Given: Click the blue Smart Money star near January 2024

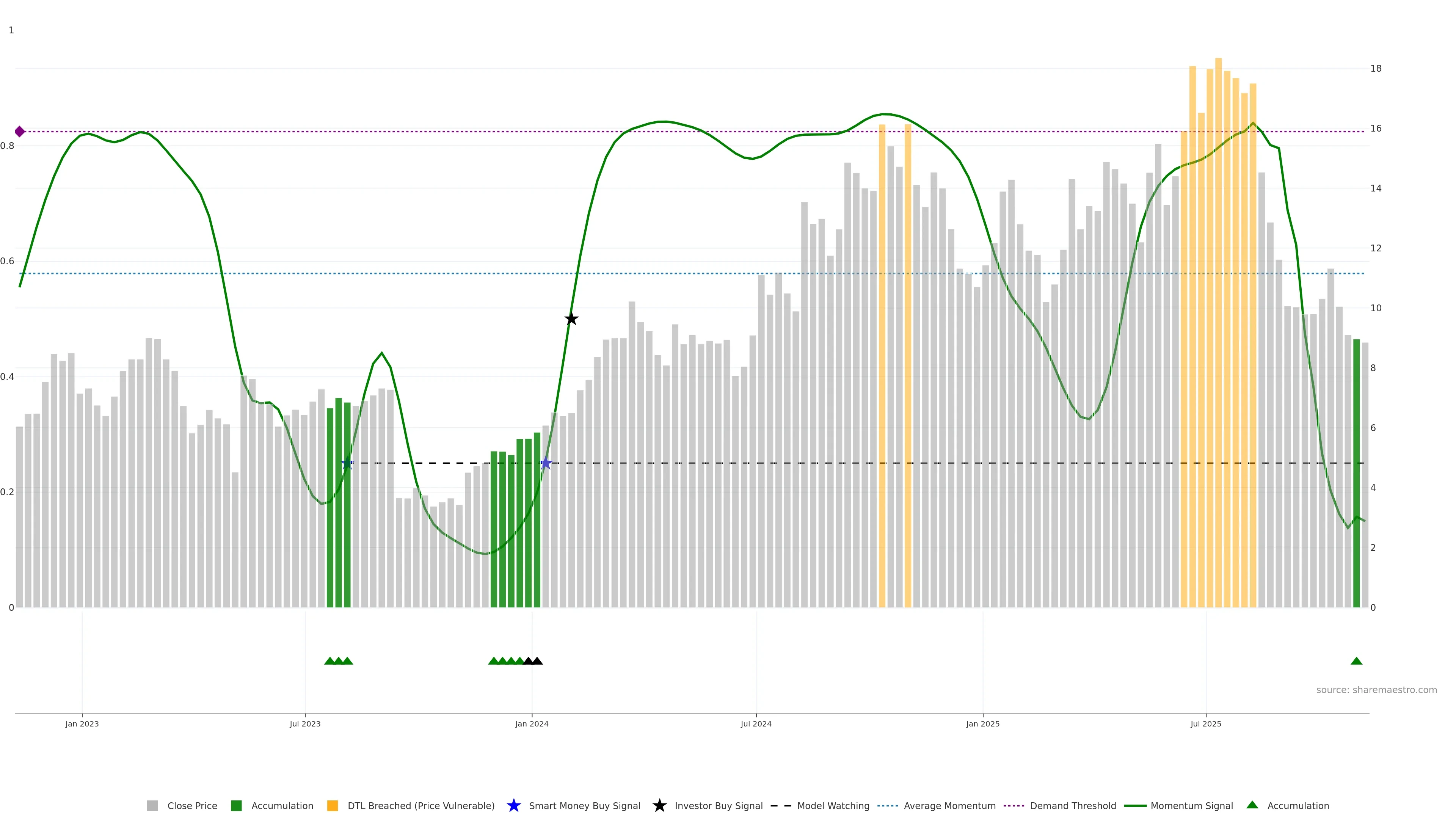Looking at the screenshot, I should pyautogui.click(x=546, y=463).
